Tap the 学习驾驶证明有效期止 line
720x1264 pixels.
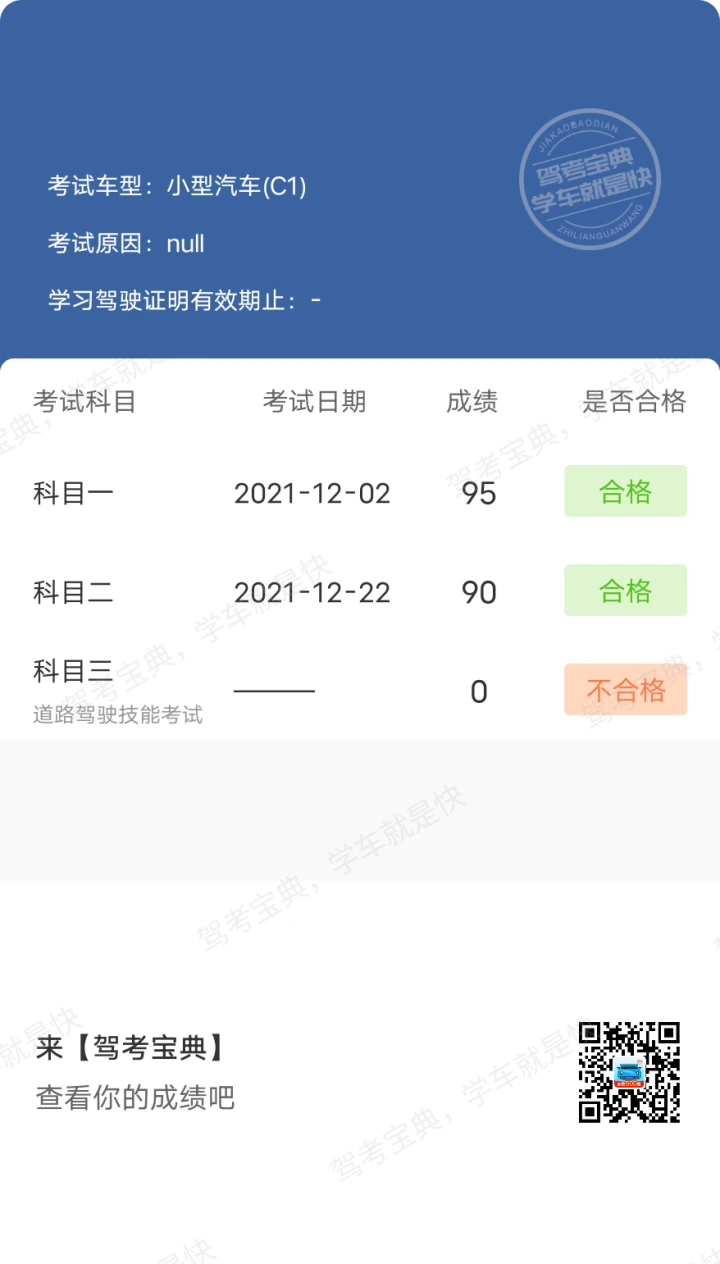tap(184, 300)
